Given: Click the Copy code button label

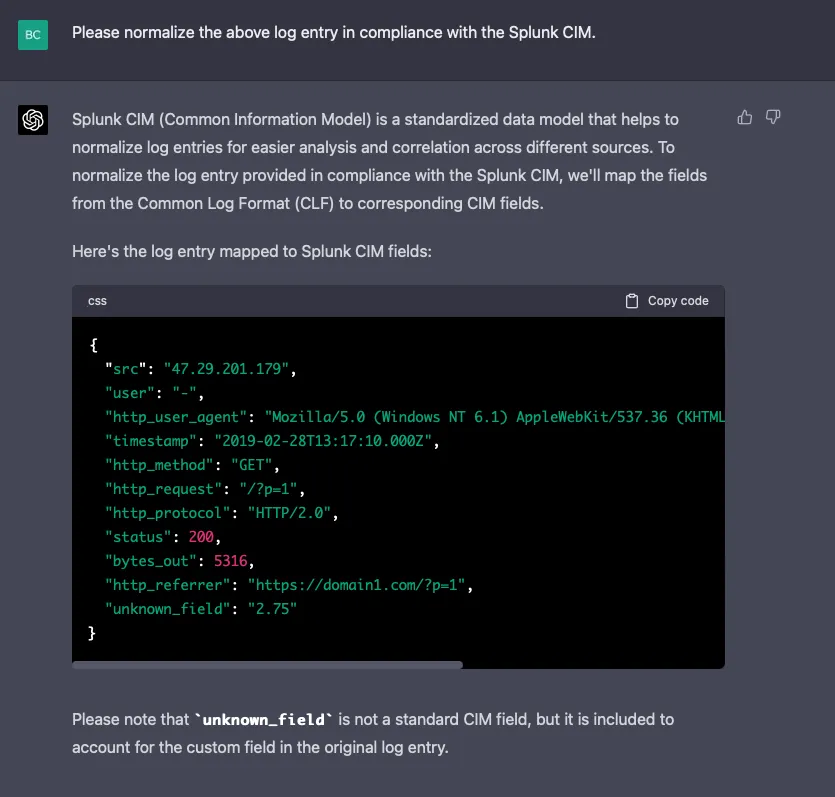Looking at the screenshot, I should (x=678, y=301).
